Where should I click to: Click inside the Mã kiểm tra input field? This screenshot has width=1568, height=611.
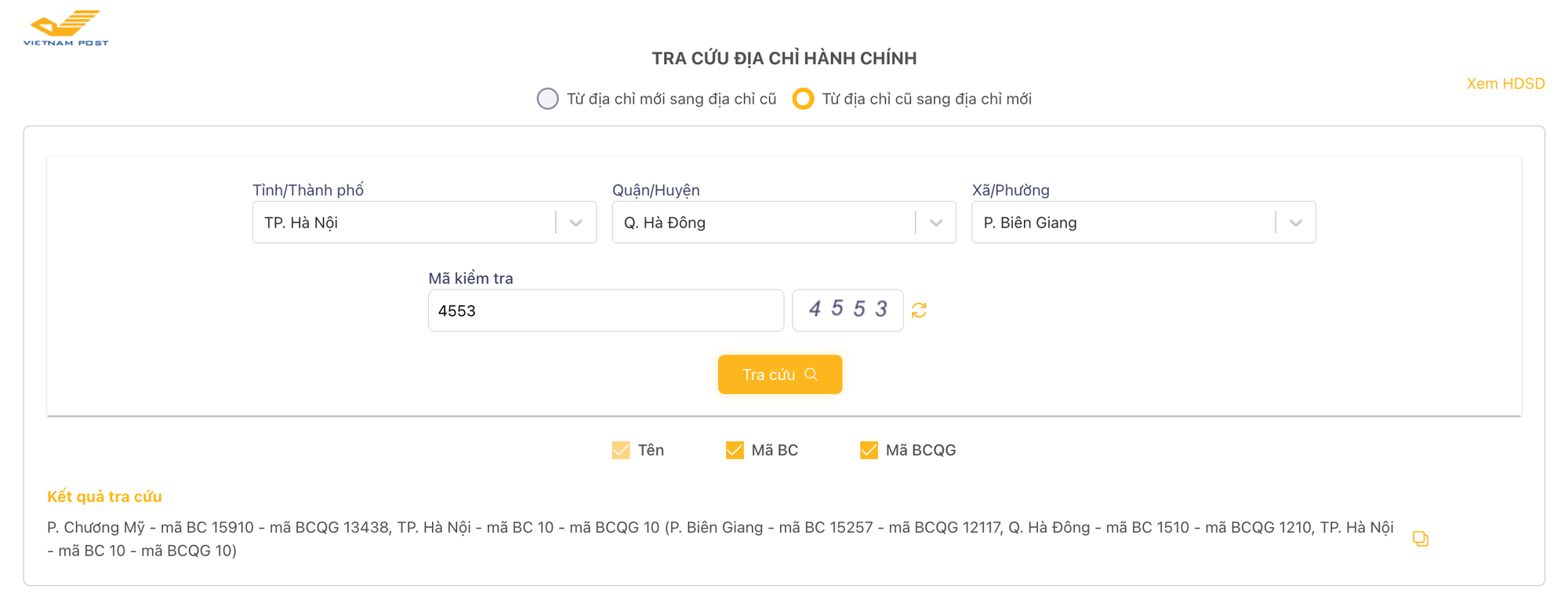tap(605, 310)
